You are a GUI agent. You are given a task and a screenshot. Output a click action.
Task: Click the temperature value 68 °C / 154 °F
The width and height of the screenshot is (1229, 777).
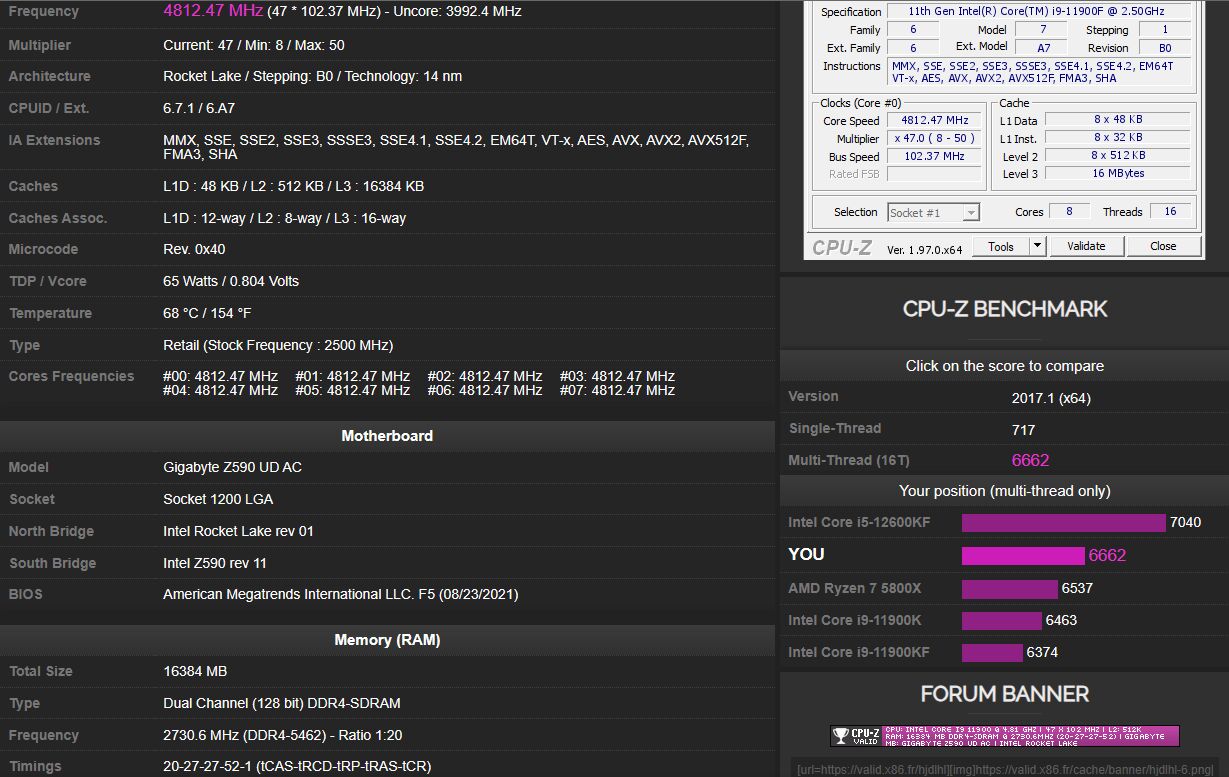point(207,313)
